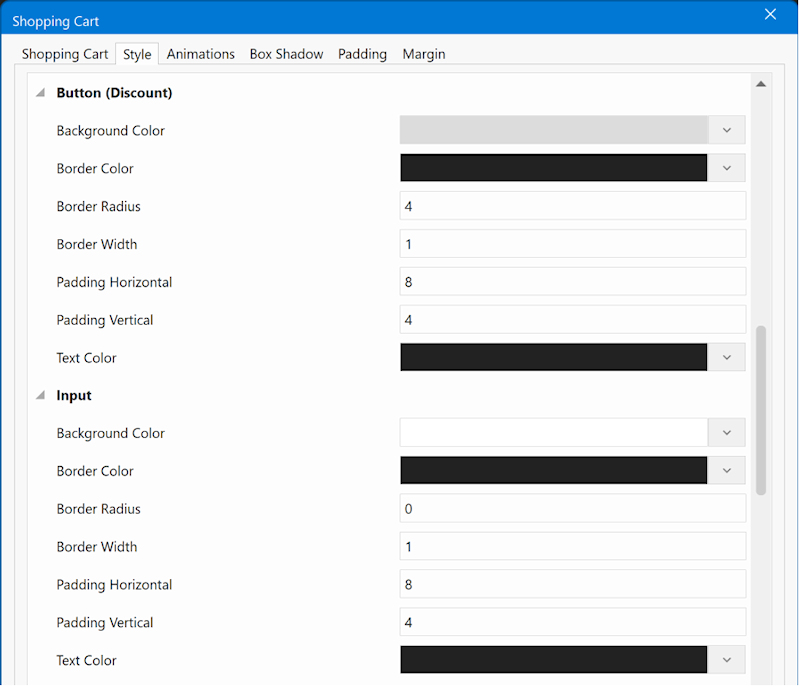Open the Shopping Cart tab
The height and width of the screenshot is (687, 800).
[65, 54]
